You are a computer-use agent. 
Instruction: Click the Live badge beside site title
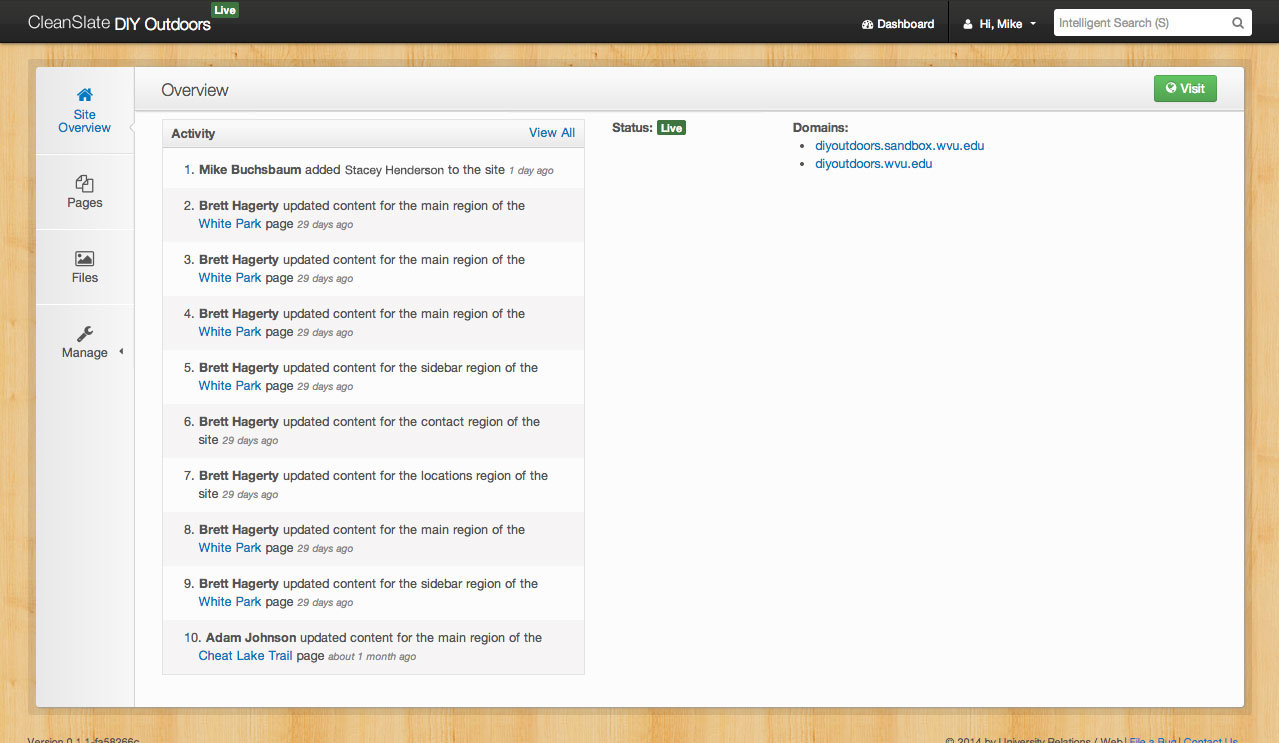[225, 10]
